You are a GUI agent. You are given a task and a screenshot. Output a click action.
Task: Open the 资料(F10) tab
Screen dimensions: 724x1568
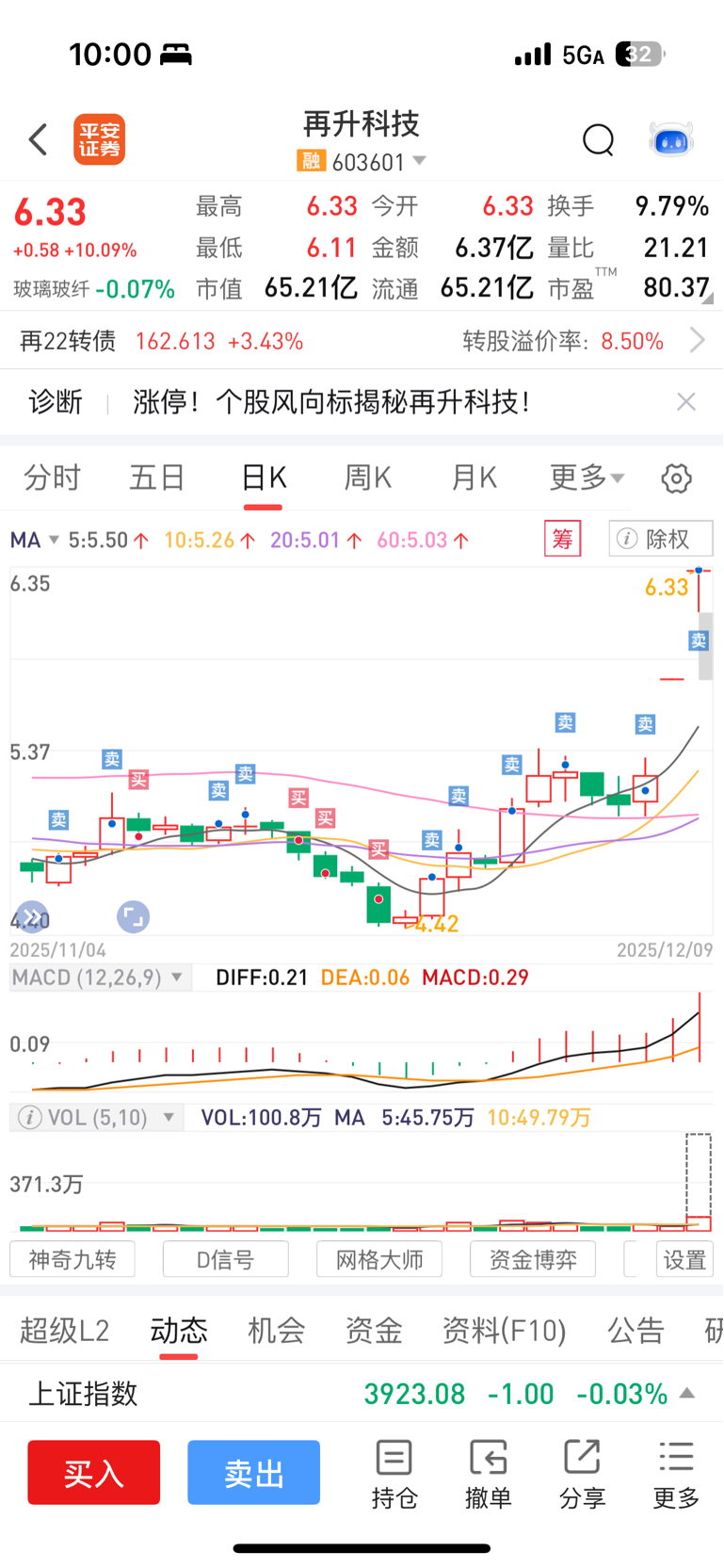click(505, 1331)
